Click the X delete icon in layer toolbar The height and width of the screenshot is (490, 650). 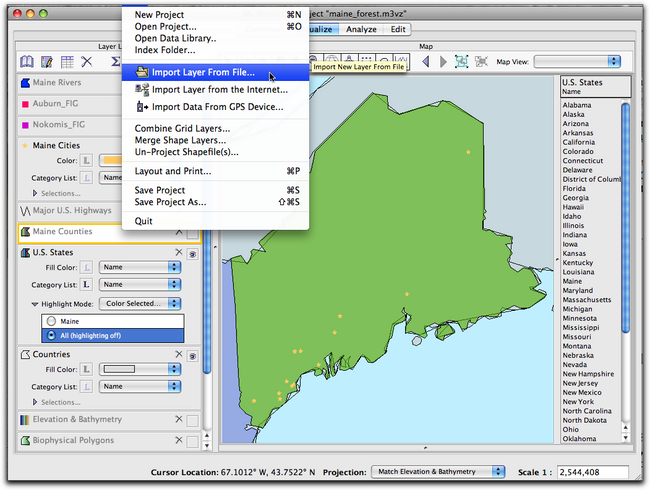tap(88, 62)
